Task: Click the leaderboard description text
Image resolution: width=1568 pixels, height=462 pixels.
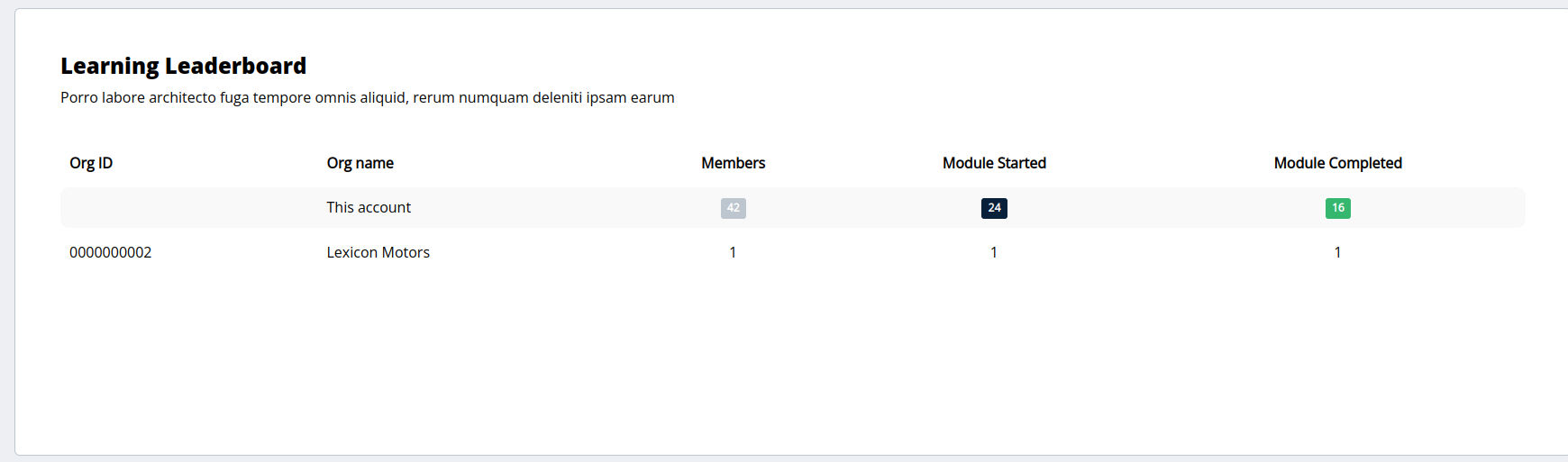Action: (x=367, y=97)
